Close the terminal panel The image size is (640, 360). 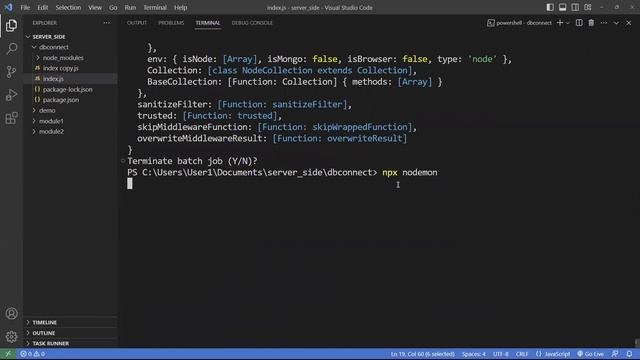tap(629, 23)
